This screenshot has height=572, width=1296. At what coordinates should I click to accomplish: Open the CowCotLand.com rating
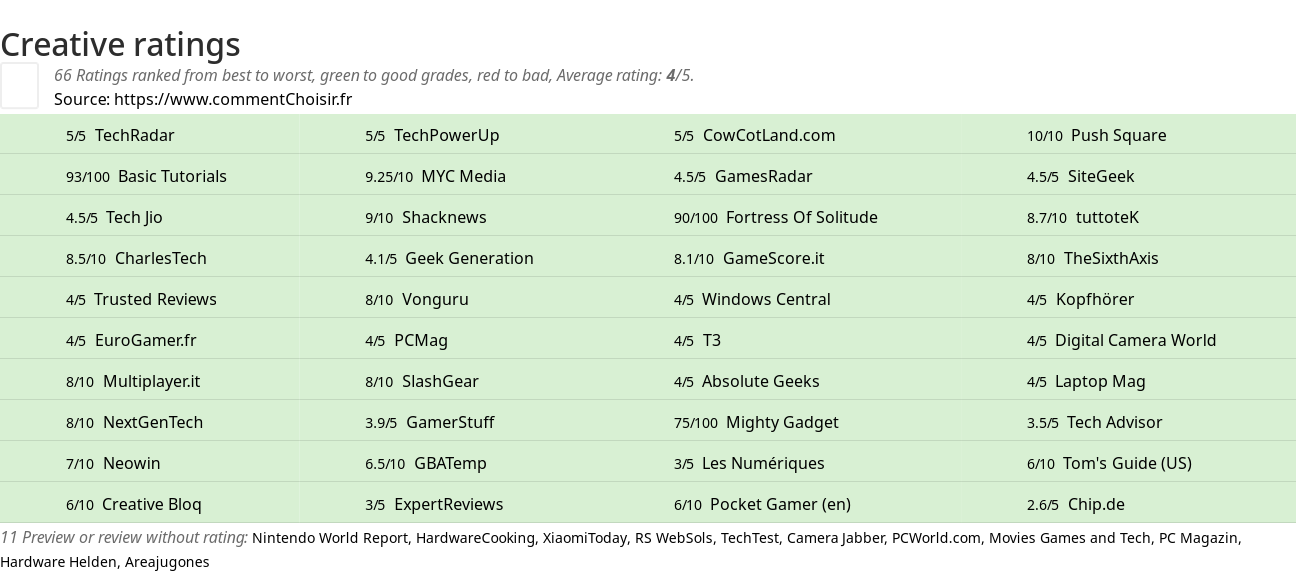click(768, 135)
